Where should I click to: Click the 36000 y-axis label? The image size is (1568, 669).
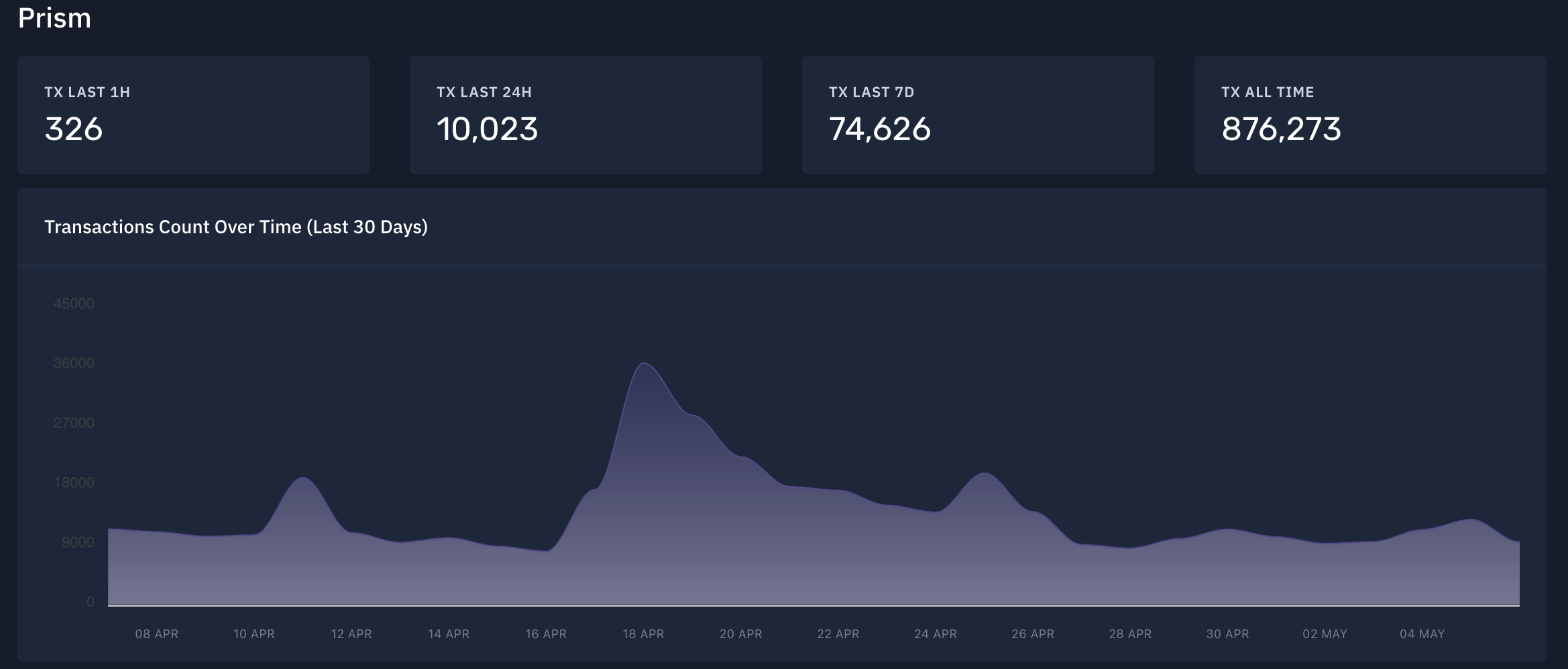click(74, 363)
